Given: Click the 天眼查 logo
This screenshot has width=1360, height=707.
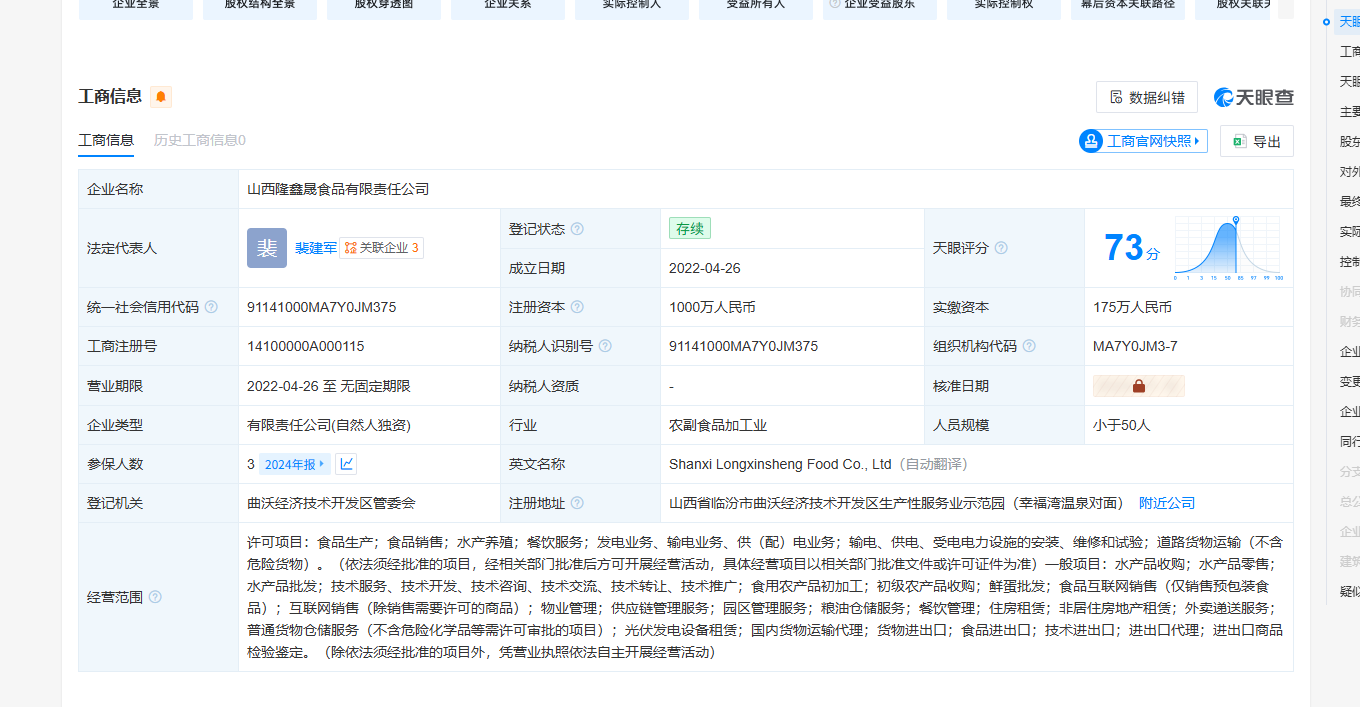Looking at the screenshot, I should coord(1254,97).
